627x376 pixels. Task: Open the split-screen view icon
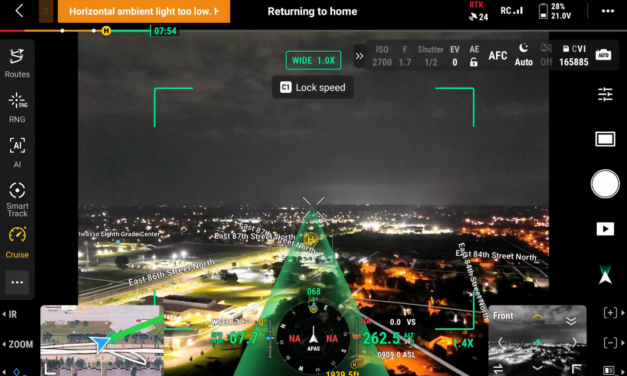[x=609, y=370]
